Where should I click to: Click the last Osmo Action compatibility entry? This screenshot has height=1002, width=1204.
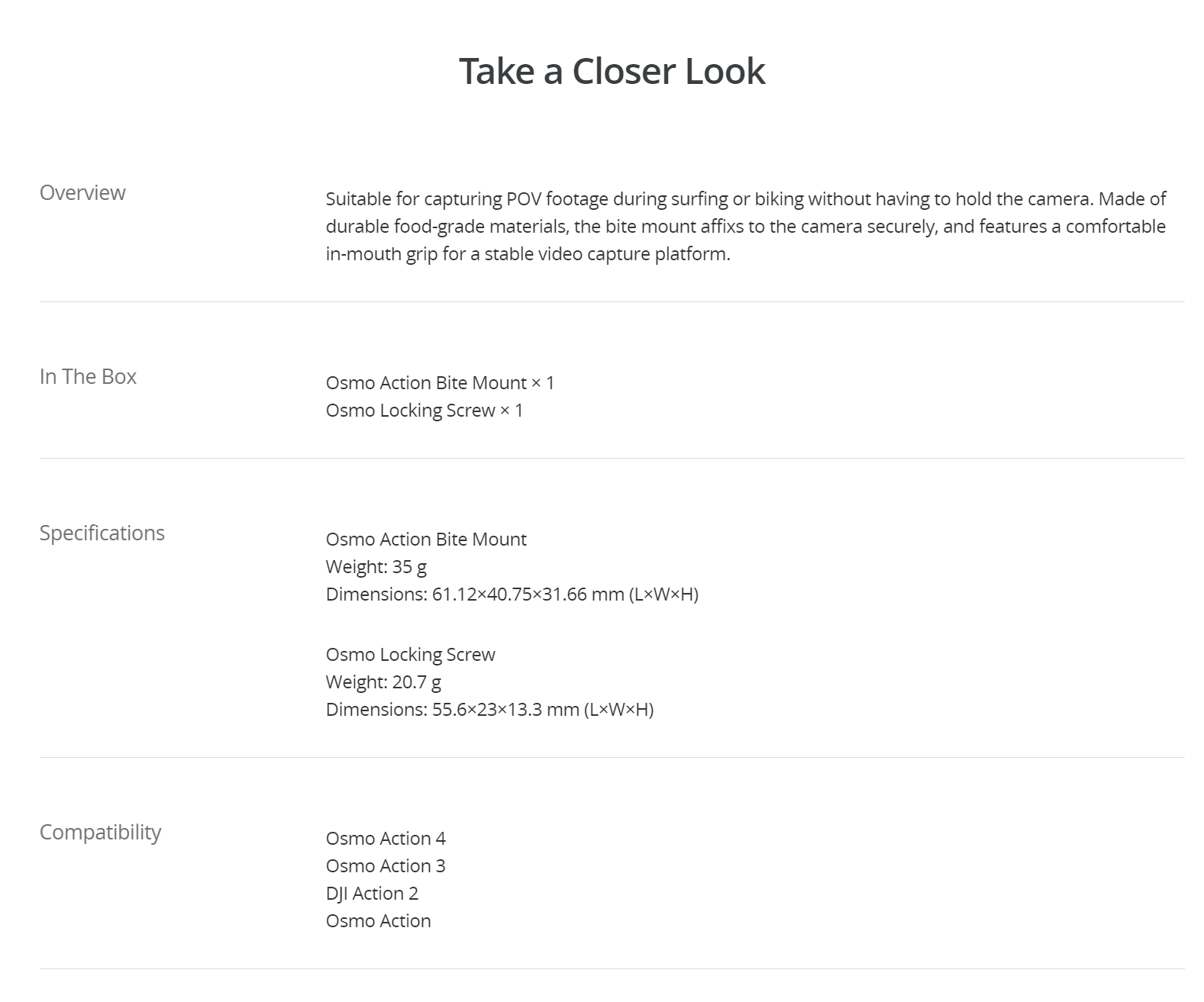[378, 920]
